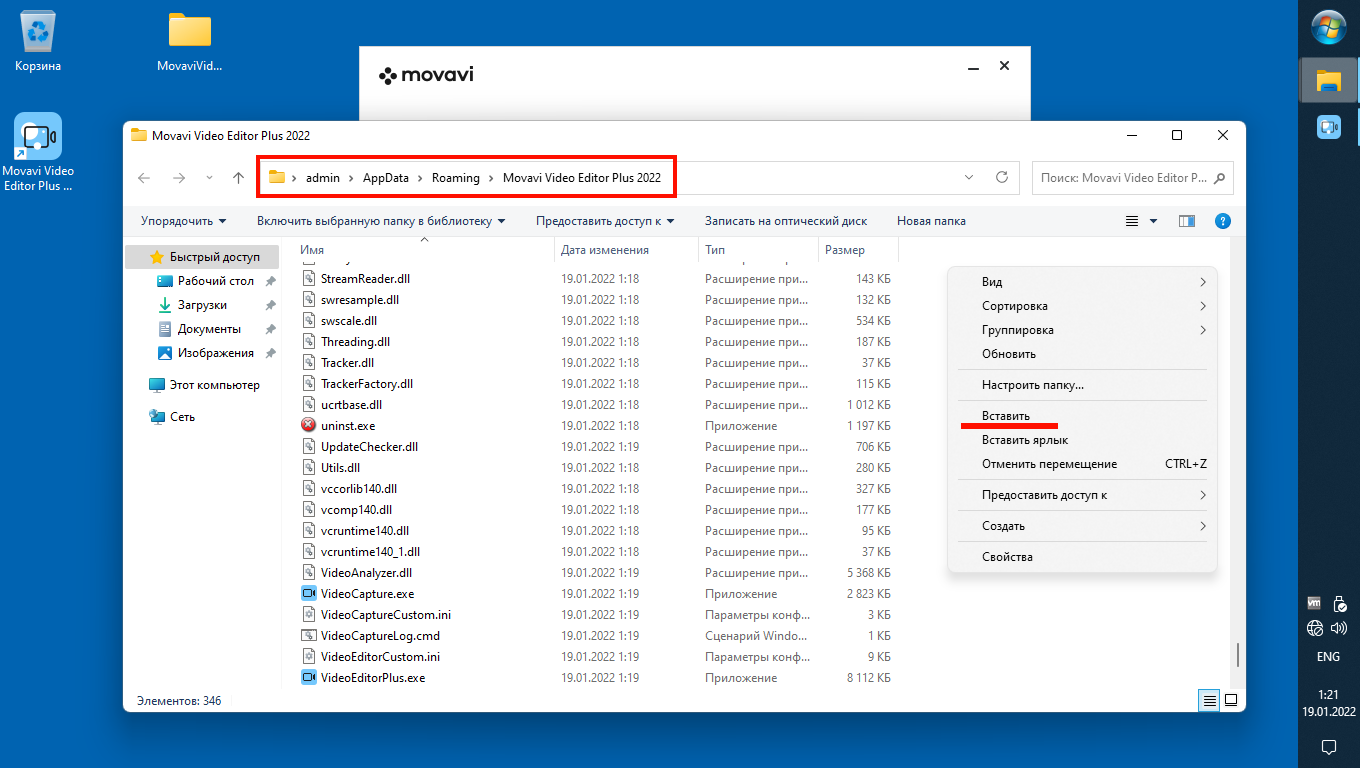The height and width of the screenshot is (768, 1360).
Task: Open Recycle Bin desktop icon
Action: [x=38, y=40]
